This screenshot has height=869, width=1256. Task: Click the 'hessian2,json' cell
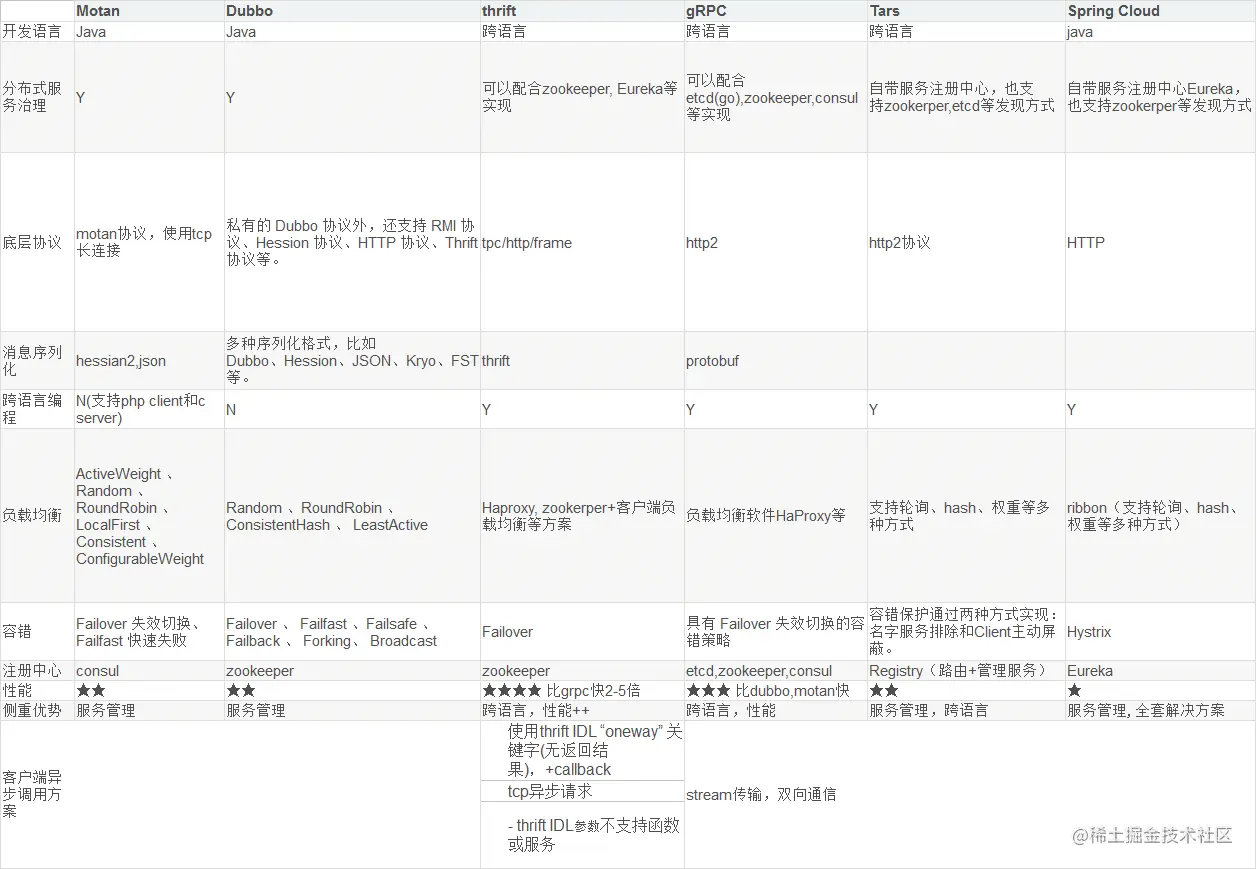point(121,360)
